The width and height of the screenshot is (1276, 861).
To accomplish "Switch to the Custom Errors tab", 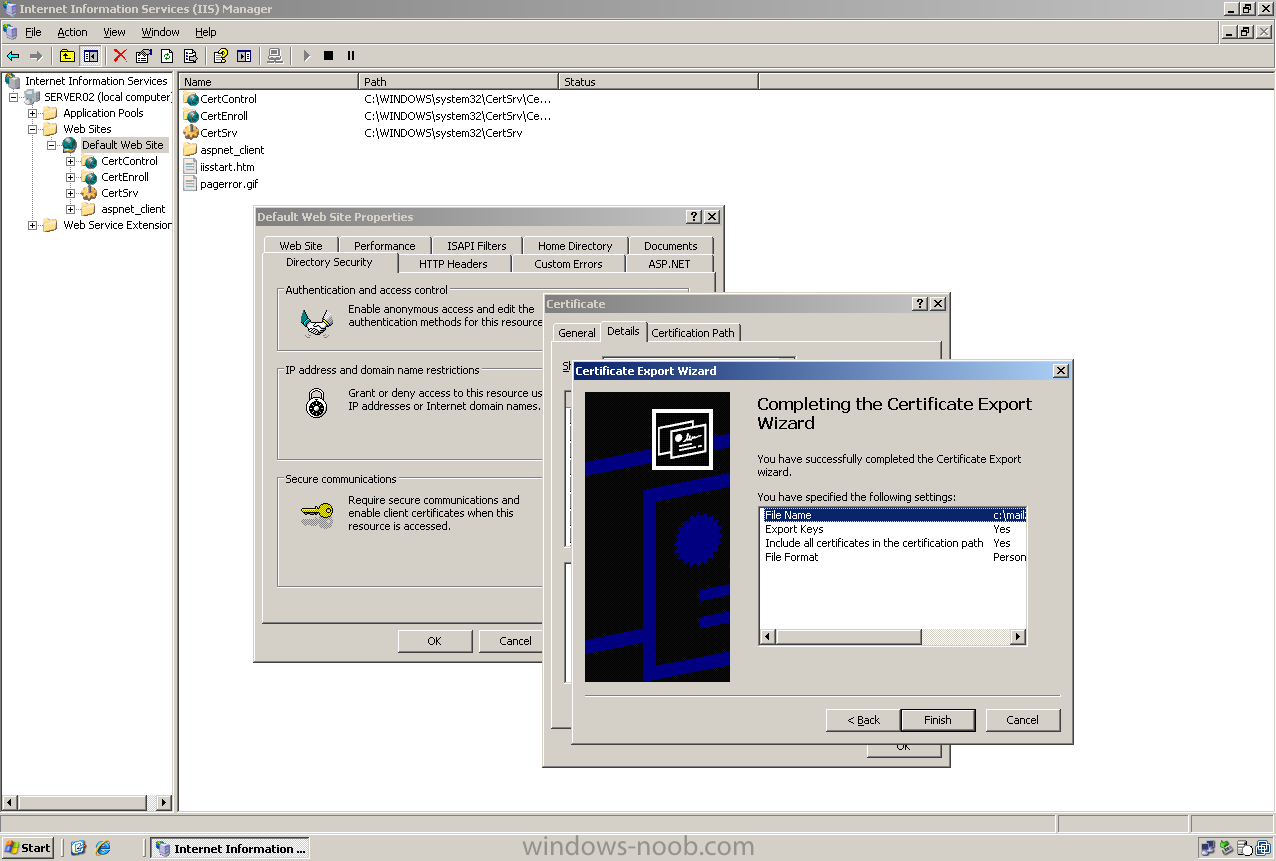I will click(x=568, y=264).
